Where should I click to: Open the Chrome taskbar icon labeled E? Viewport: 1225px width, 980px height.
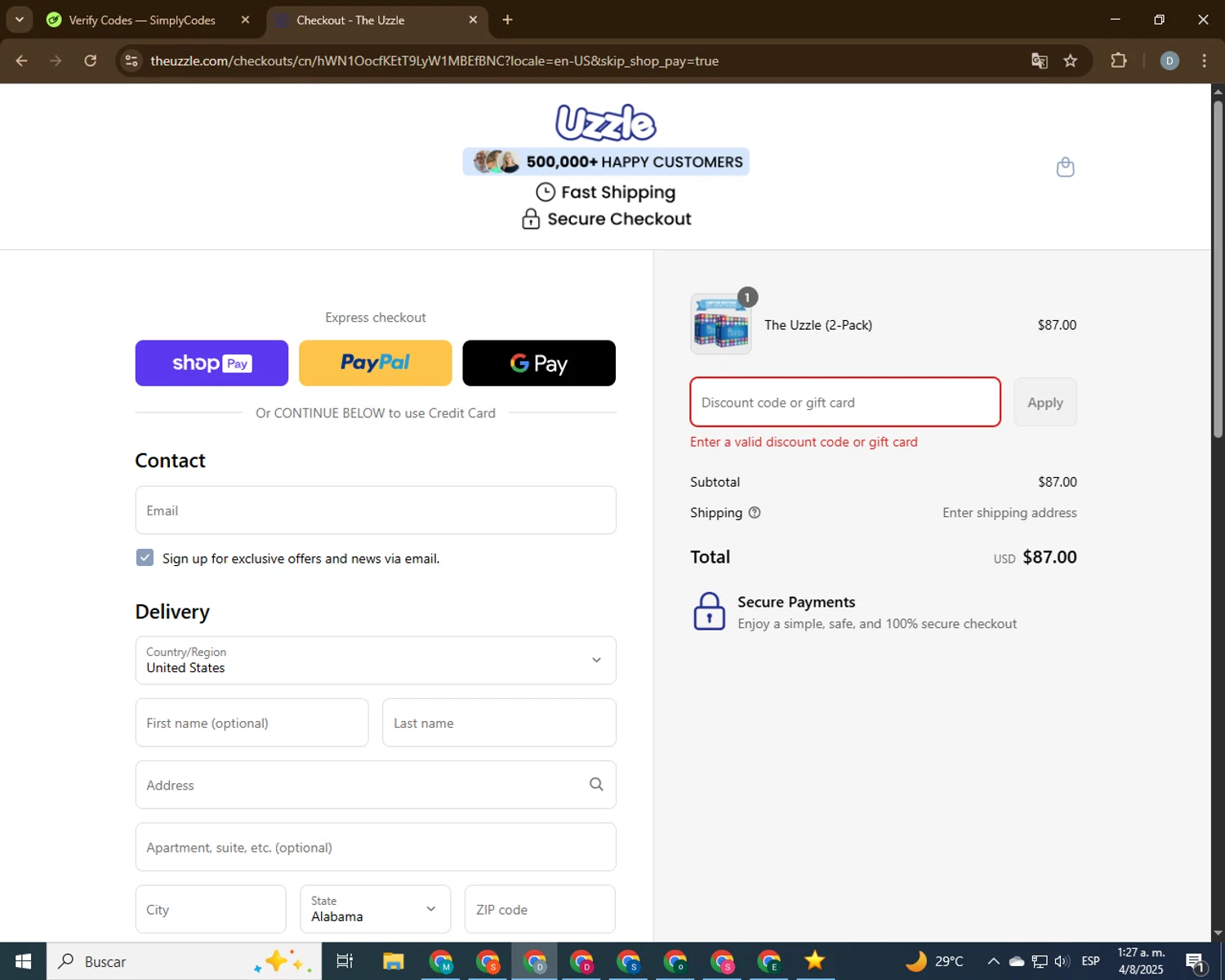[769, 961]
